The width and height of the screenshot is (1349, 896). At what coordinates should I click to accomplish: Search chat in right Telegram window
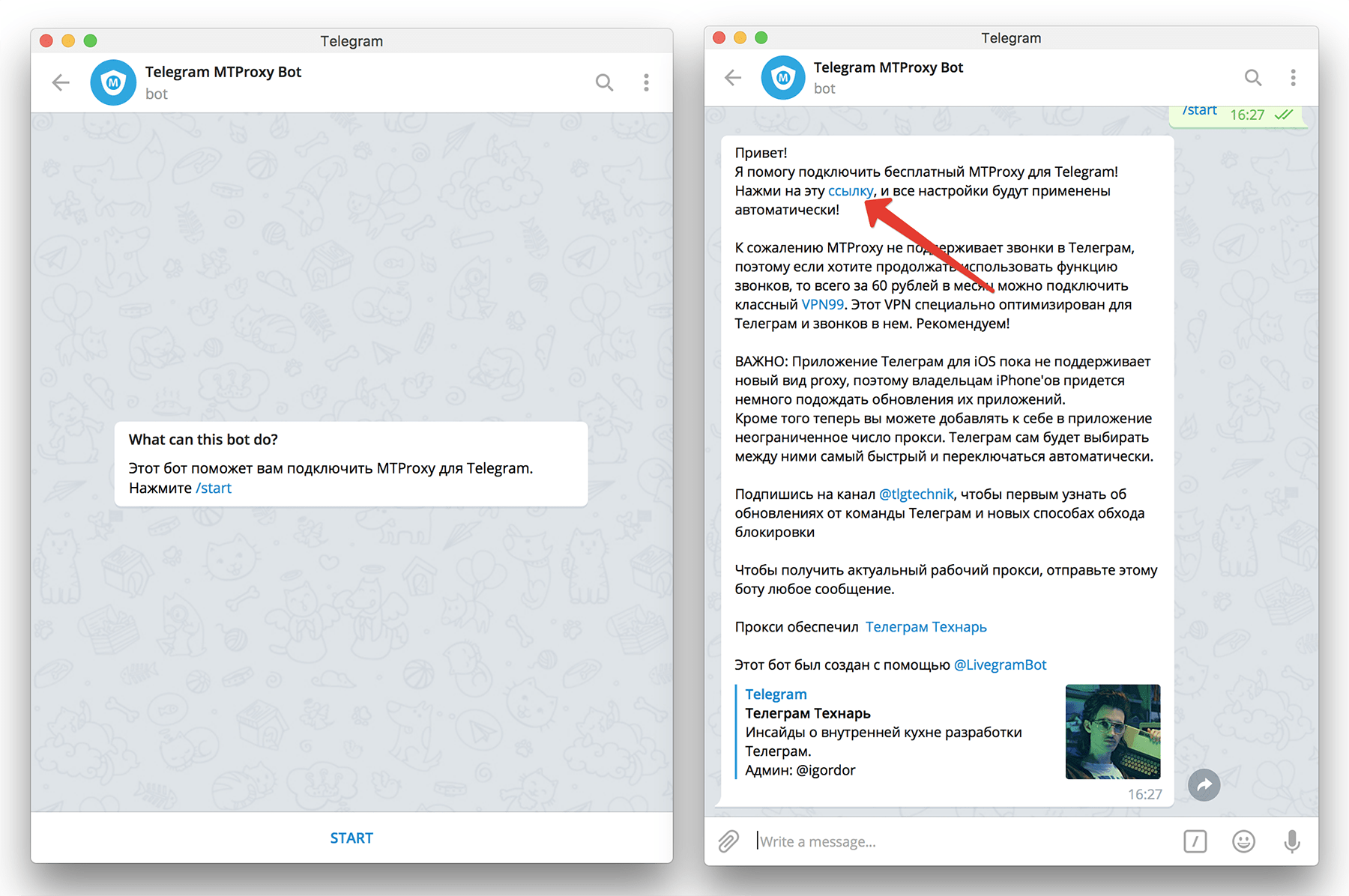point(1253,77)
